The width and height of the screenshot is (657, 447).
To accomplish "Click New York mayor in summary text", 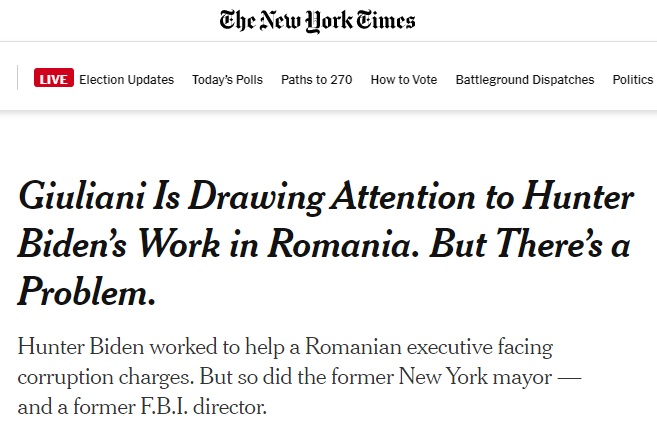I will 475,377.
